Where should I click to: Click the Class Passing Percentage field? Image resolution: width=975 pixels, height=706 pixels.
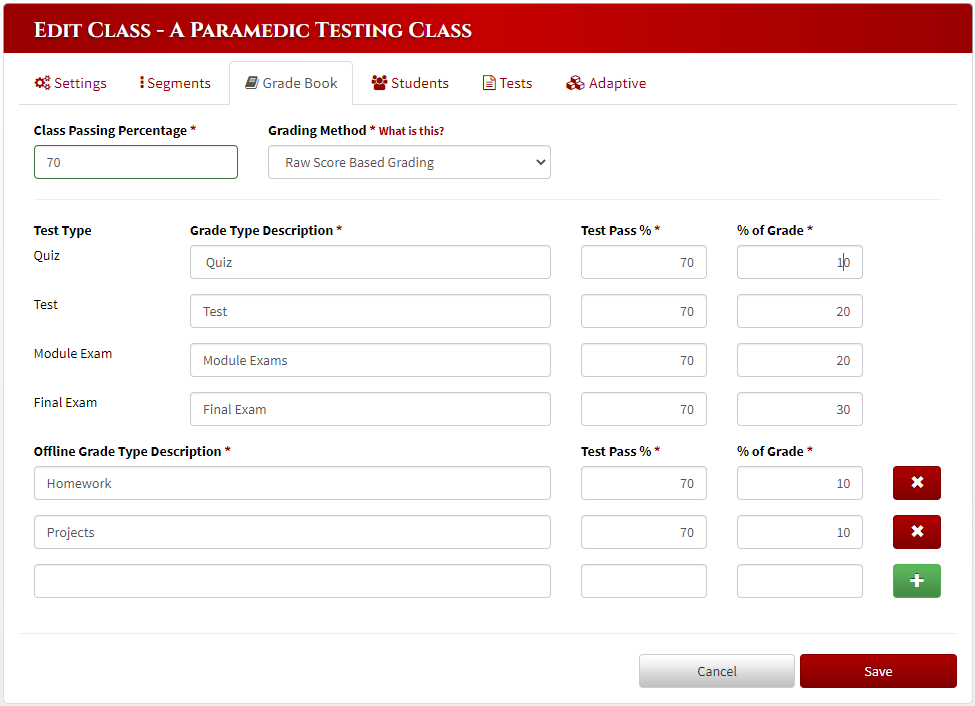coord(135,162)
